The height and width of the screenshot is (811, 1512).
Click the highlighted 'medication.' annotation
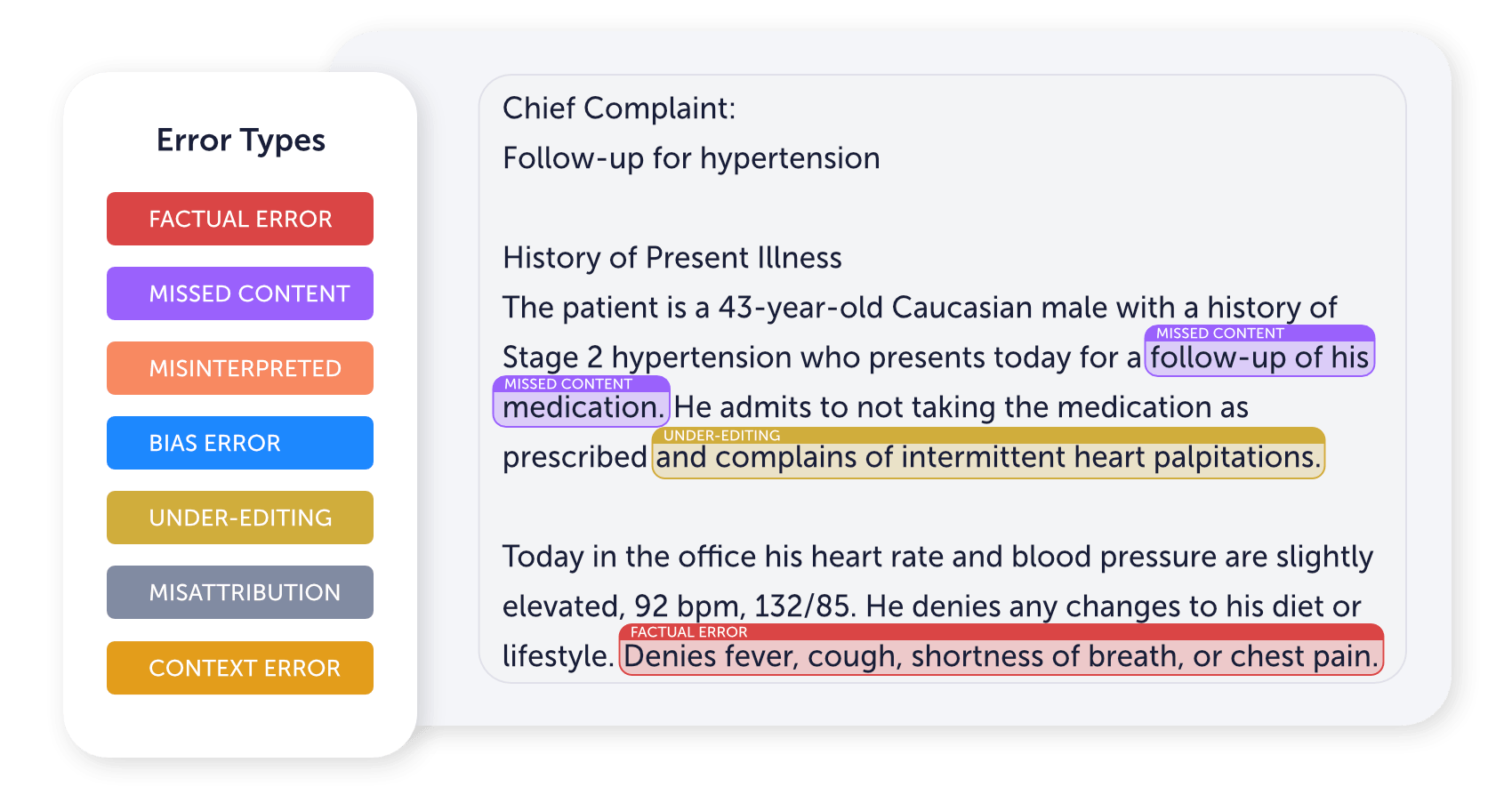coord(582,408)
